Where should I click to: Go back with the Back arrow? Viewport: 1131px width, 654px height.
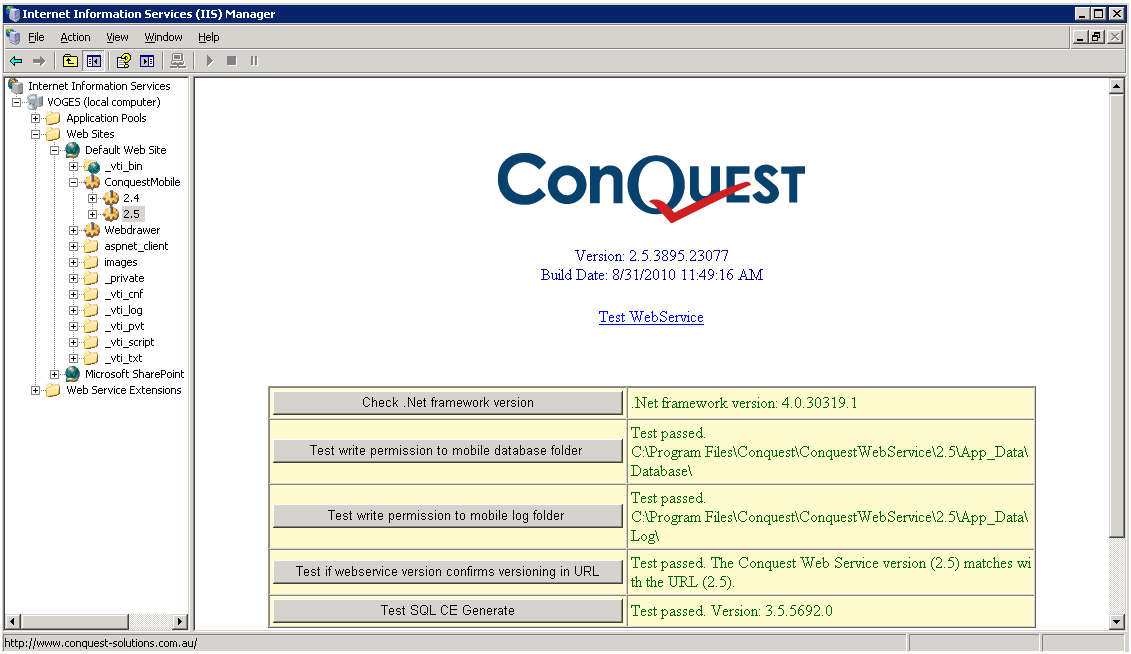tap(16, 61)
